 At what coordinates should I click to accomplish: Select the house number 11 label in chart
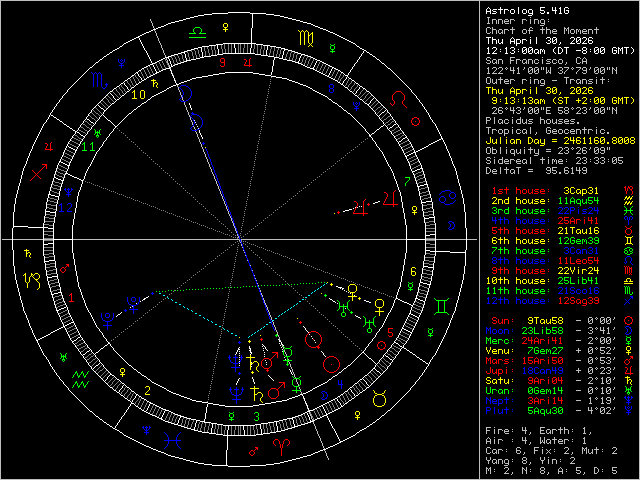coord(88,147)
